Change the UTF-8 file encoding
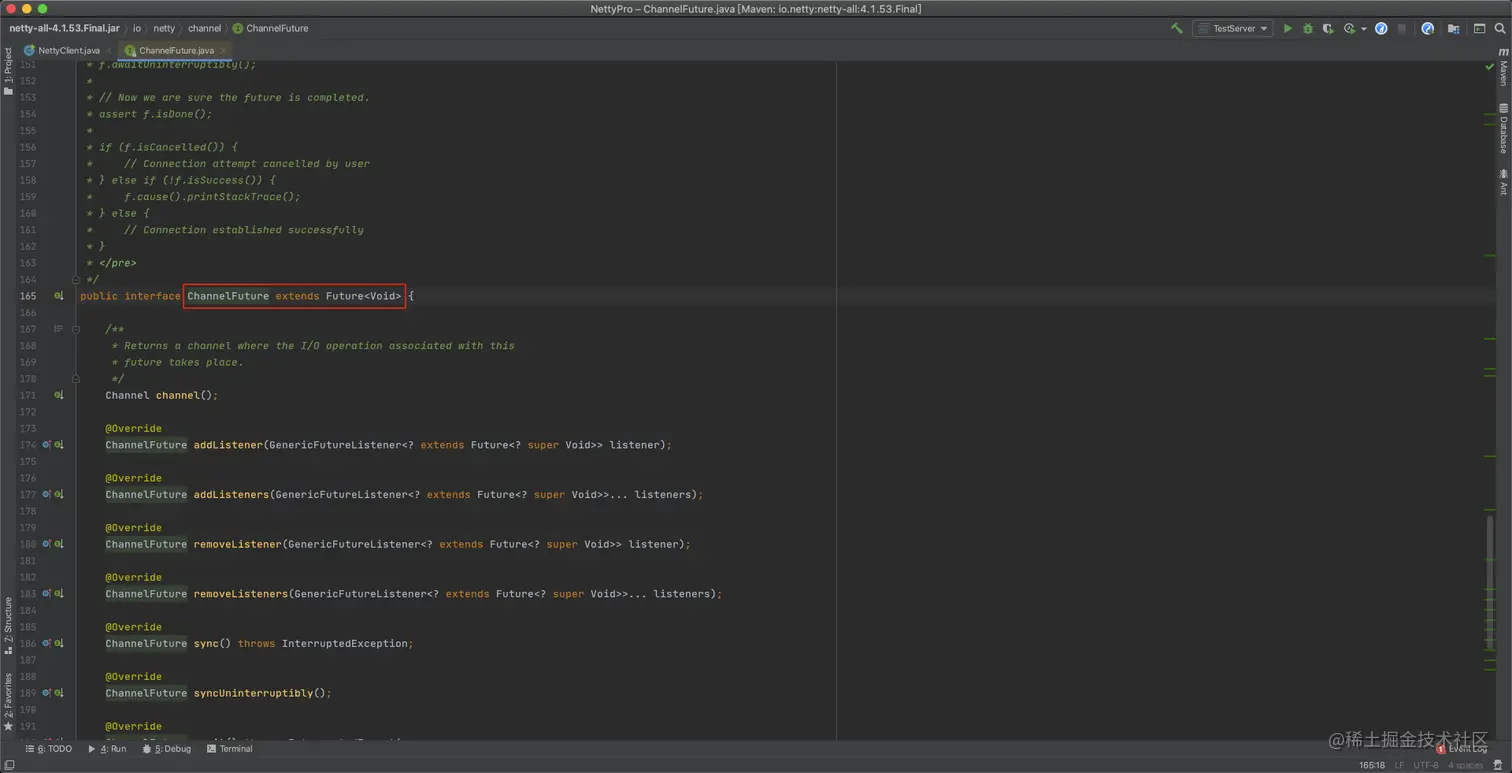1512x773 pixels. (x=1426, y=765)
